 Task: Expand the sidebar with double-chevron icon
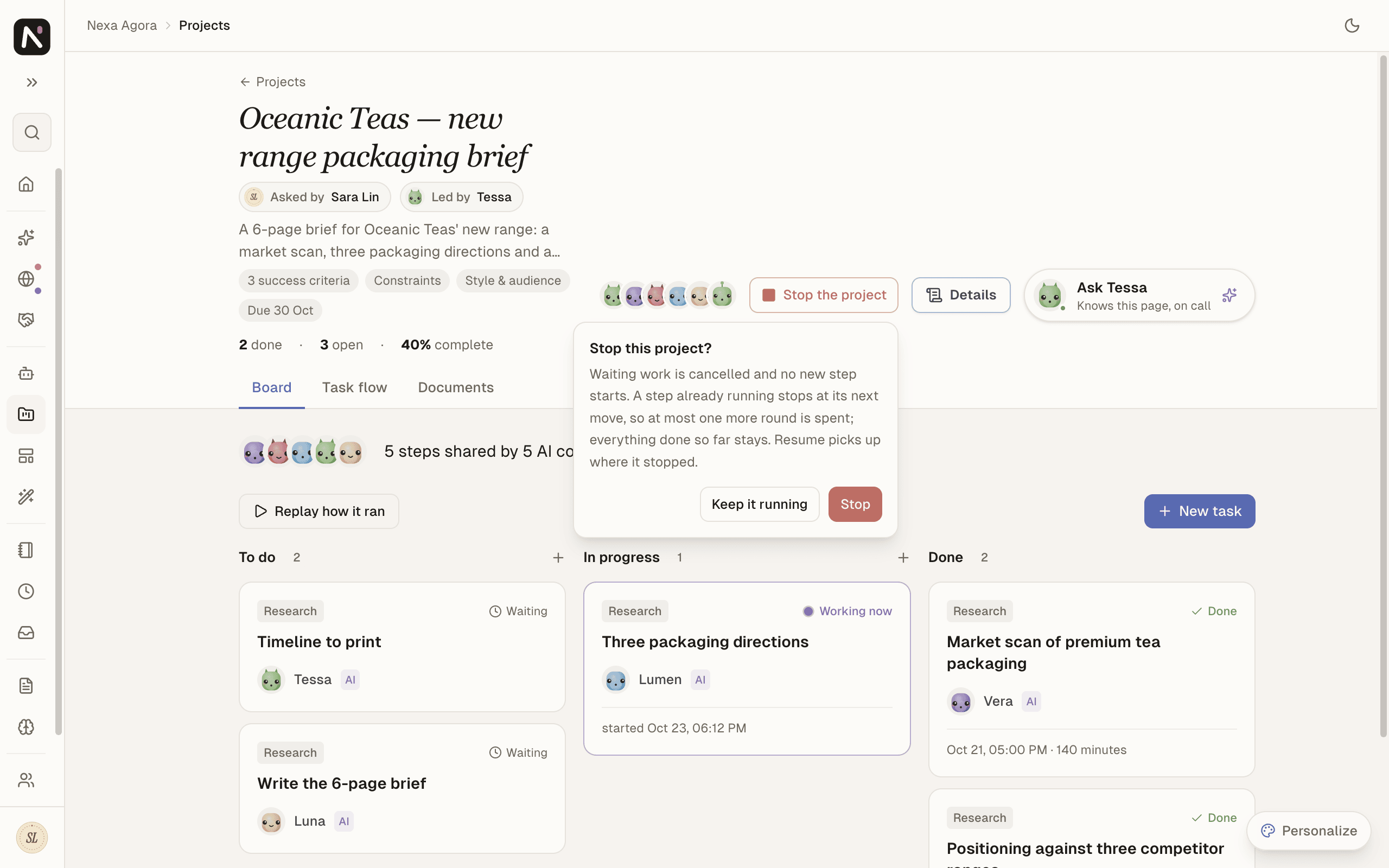(x=31, y=82)
